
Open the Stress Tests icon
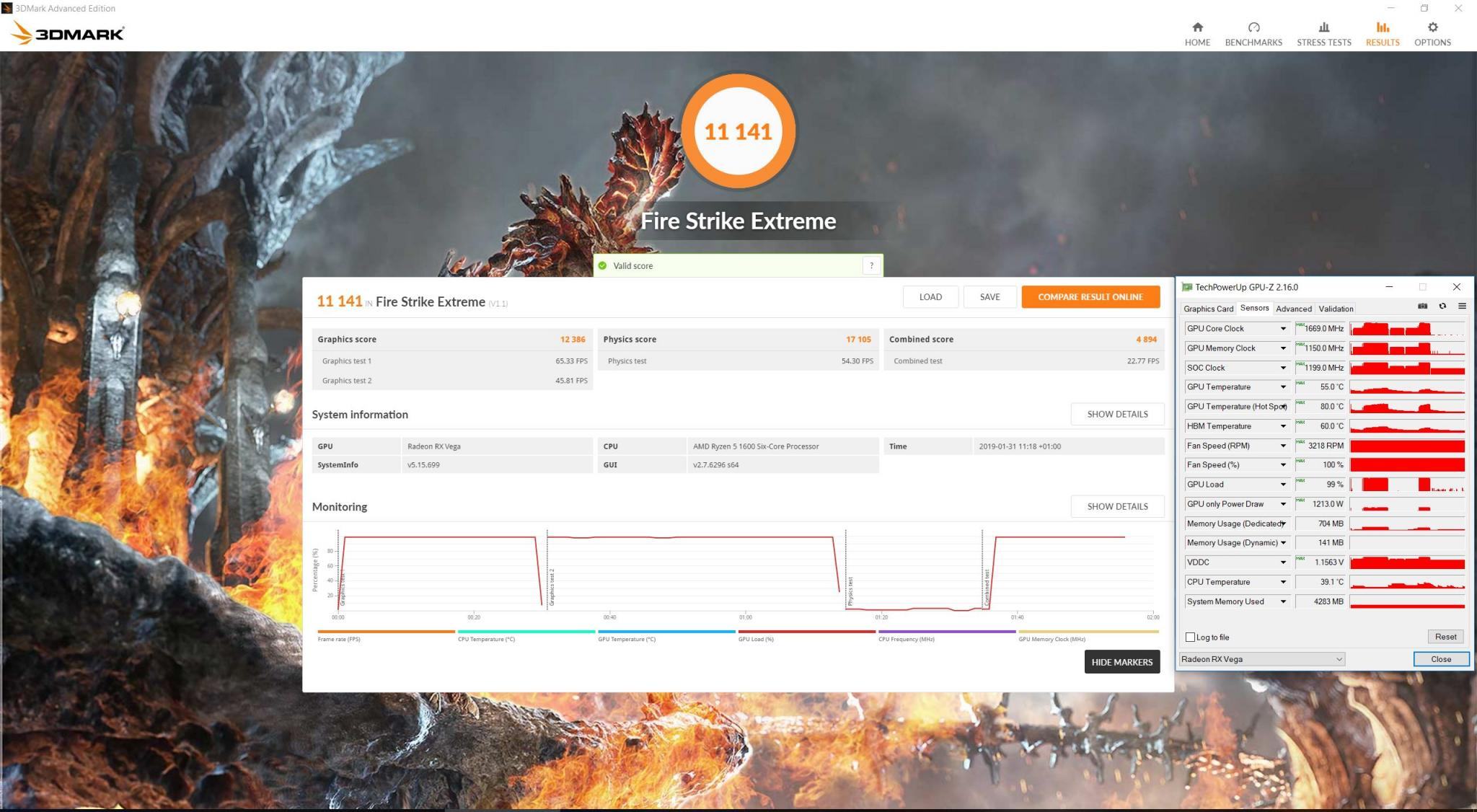point(1323,27)
